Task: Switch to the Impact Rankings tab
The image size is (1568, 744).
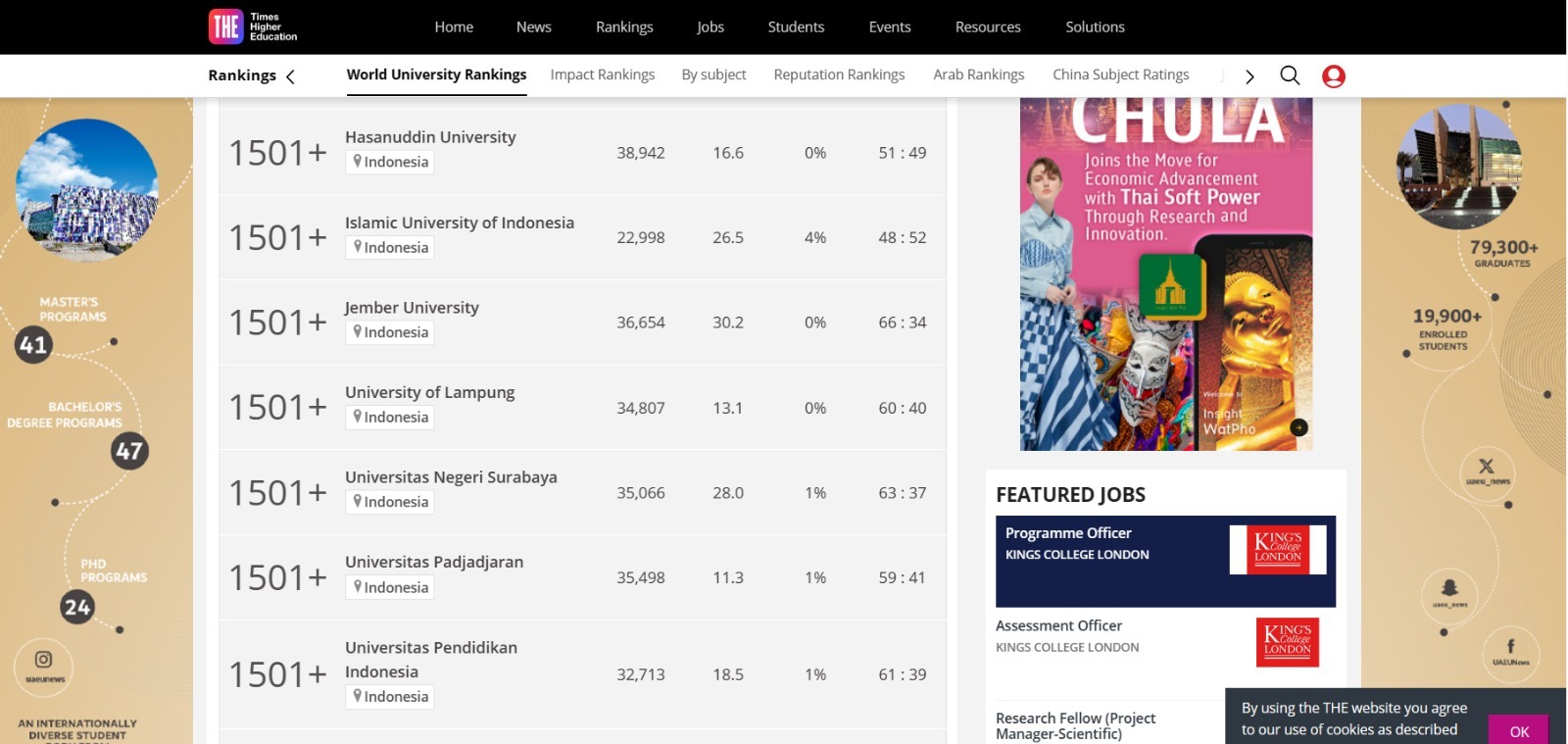Action: click(x=602, y=74)
